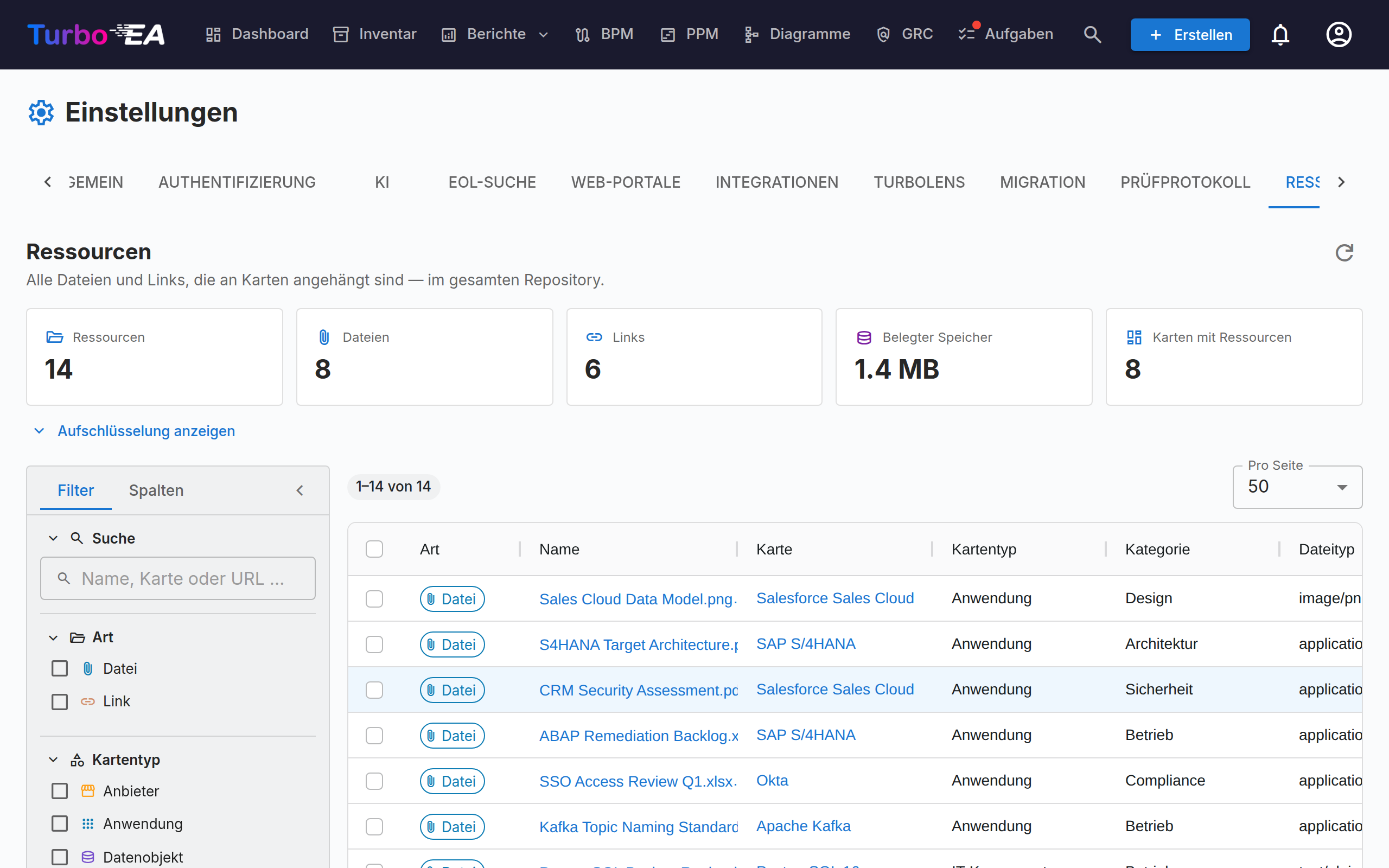Refresh the Ressourcen list
This screenshot has height=868, width=1389.
click(x=1344, y=253)
